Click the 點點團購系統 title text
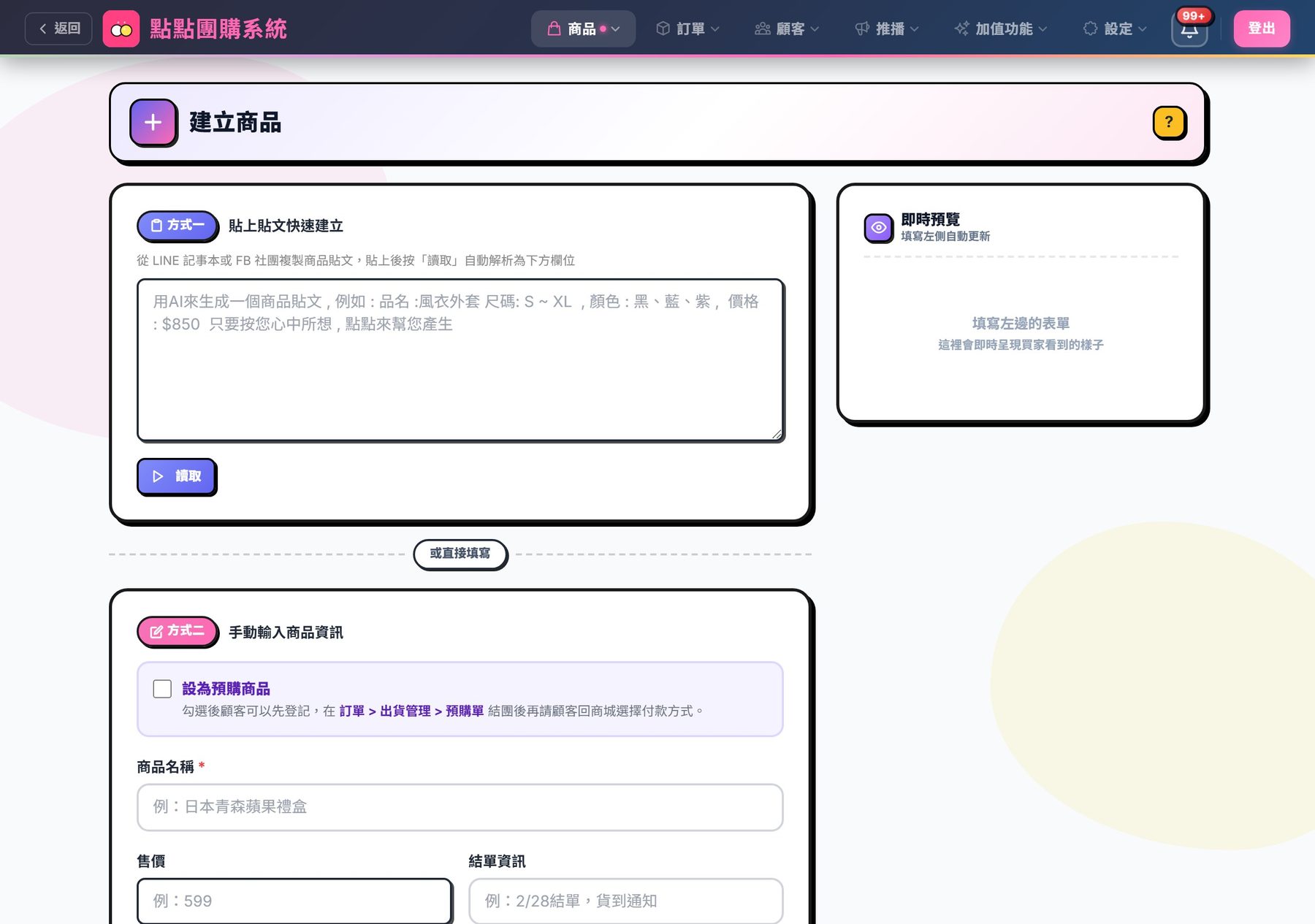This screenshot has height=924, width=1315. click(218, 29)
